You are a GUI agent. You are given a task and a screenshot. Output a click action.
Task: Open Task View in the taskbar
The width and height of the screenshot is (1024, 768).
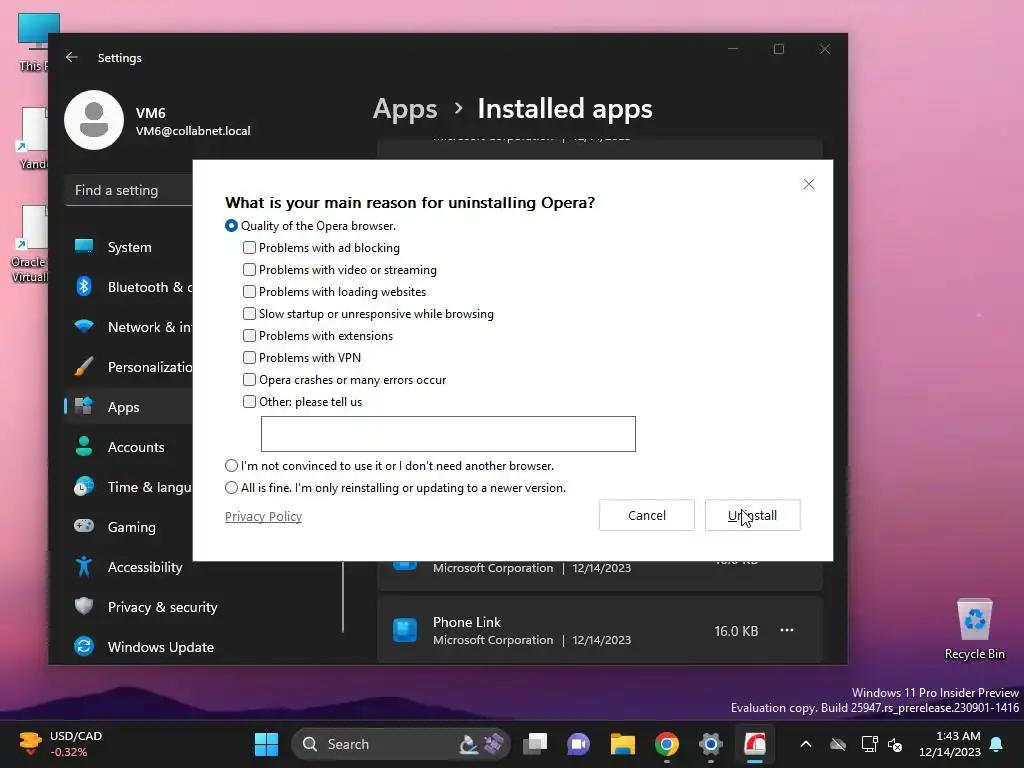click(x=535, y=744)
